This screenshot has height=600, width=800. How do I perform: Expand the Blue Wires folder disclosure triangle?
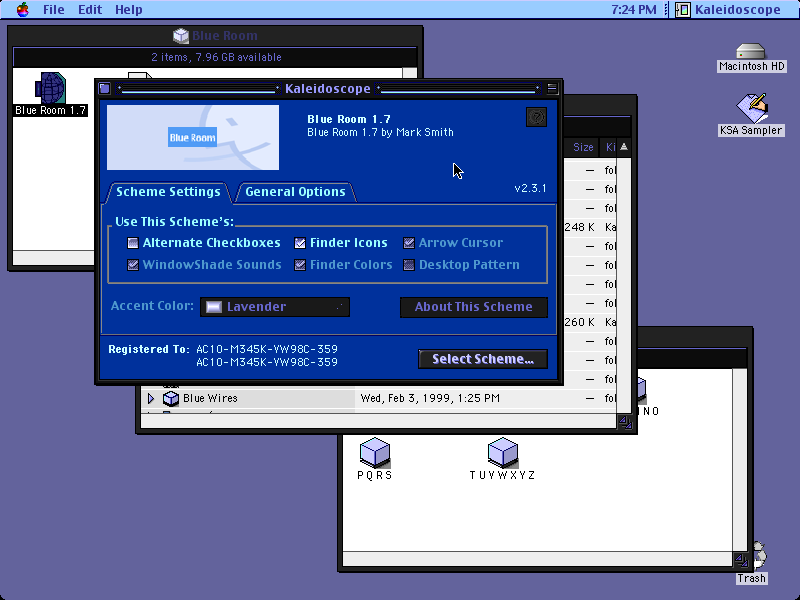click(x=151, y=398)
